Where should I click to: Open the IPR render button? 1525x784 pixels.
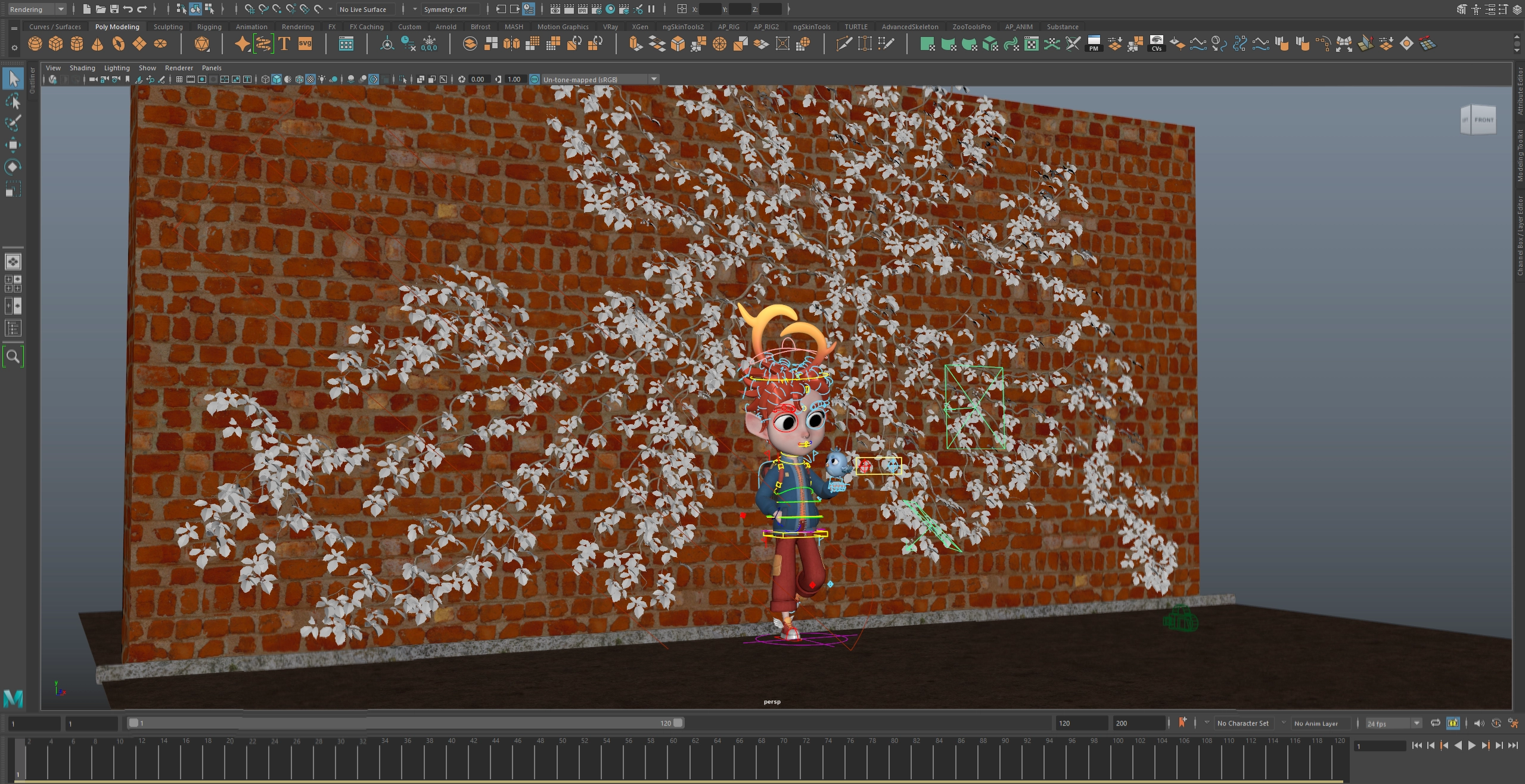point(582,9)
